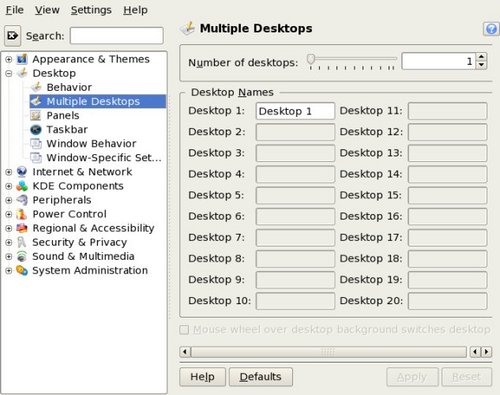500x395 pixels.
Task: Select Behavior in the Desktop tree
Action: (69, 87)
